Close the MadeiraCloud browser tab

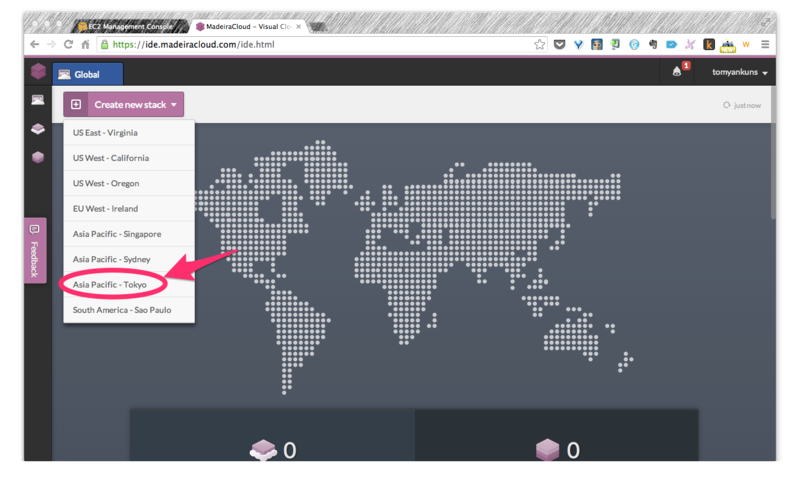coord(298,27)
